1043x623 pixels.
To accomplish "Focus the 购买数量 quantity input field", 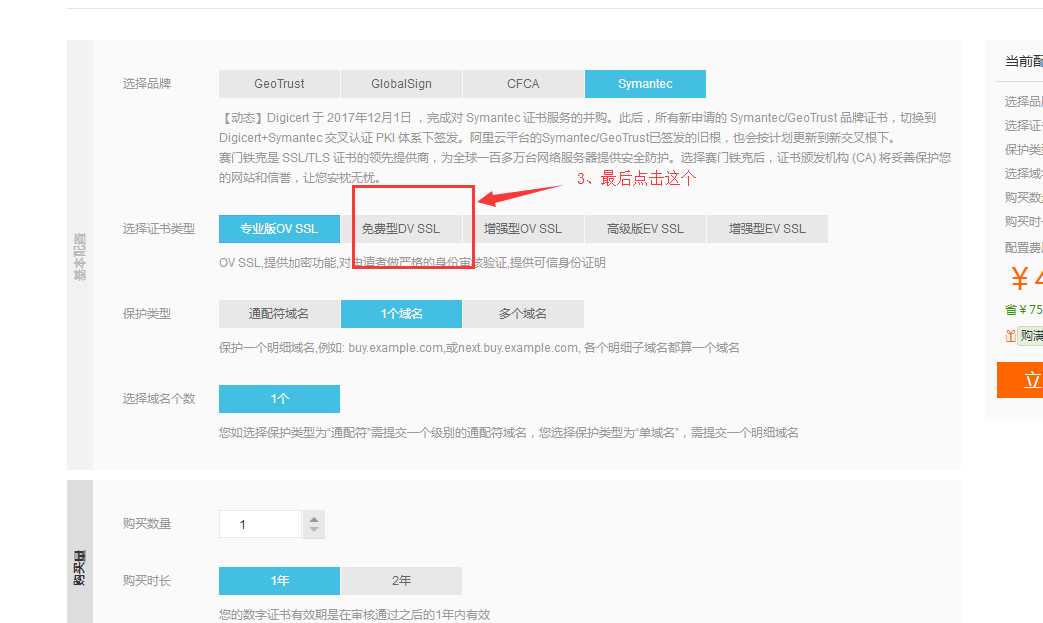I will click(261, 525).
